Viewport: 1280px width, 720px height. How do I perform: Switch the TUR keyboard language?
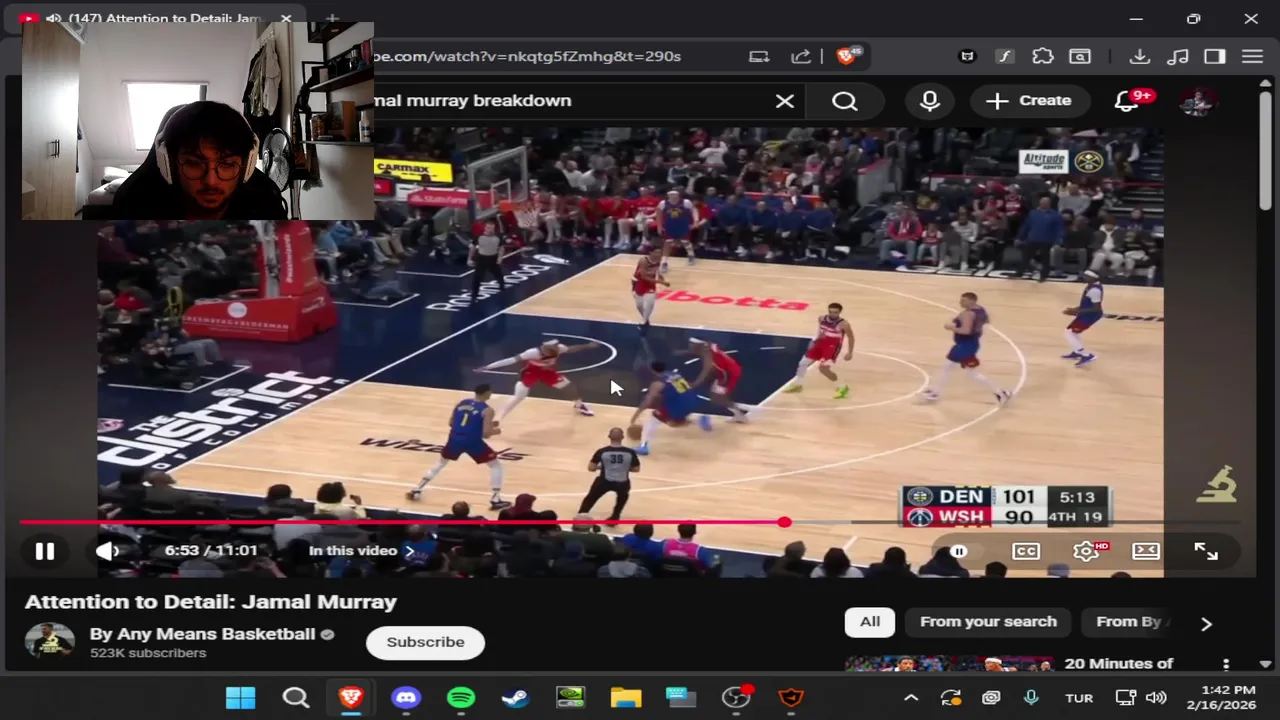(1079, 698)
